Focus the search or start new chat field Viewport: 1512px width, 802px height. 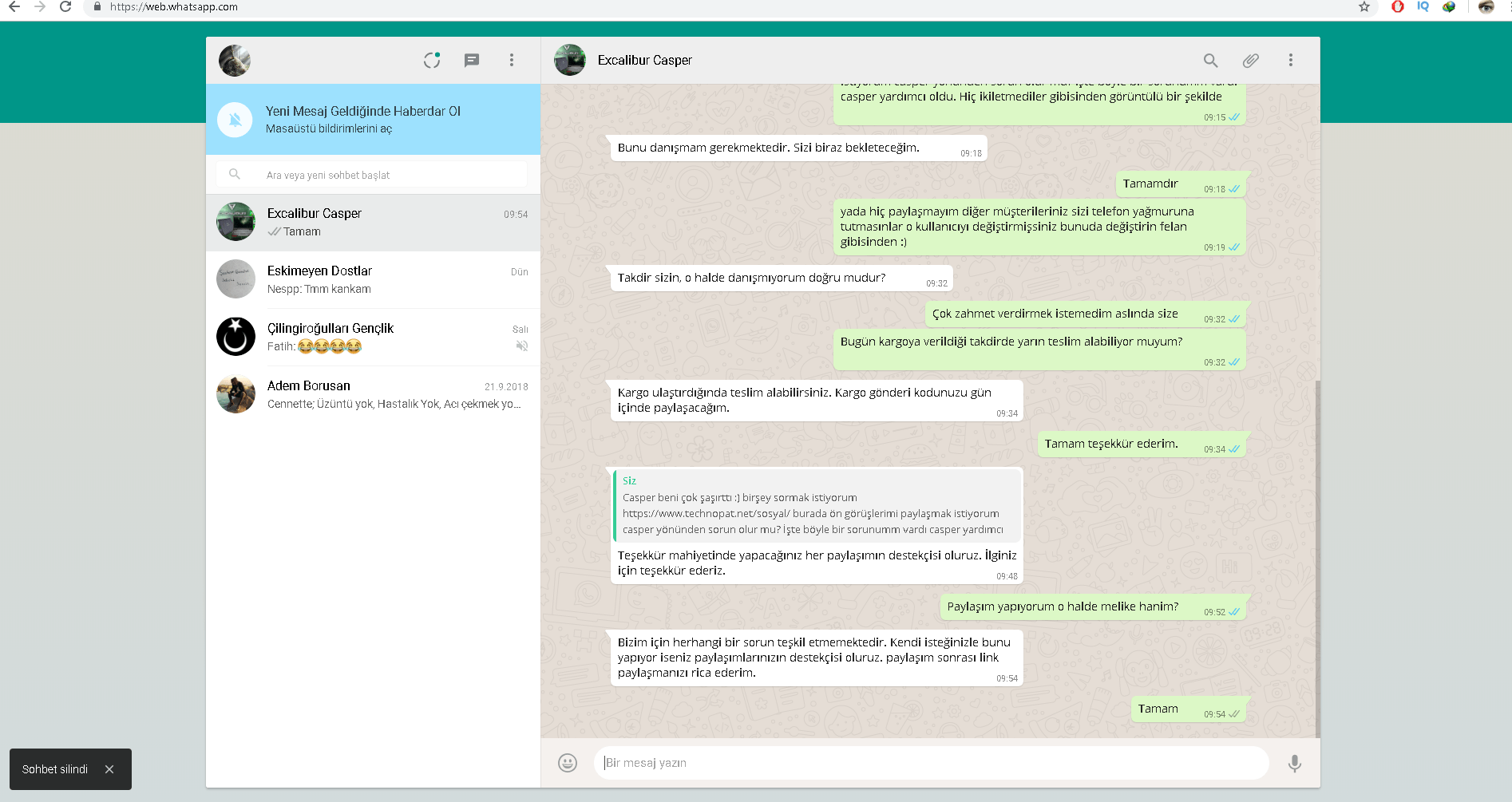pos(372,175)
